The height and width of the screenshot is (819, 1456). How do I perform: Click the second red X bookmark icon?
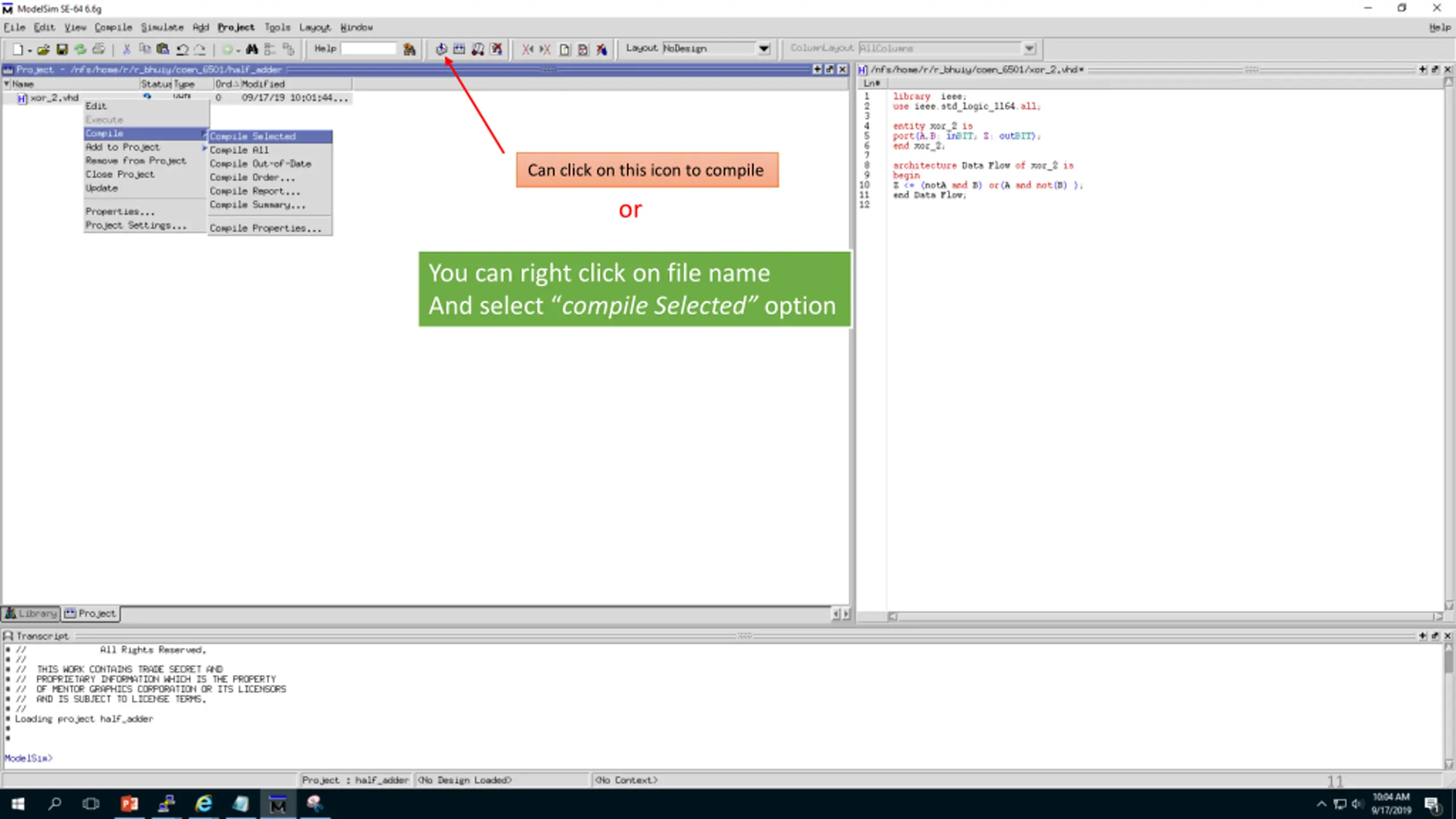545,49
